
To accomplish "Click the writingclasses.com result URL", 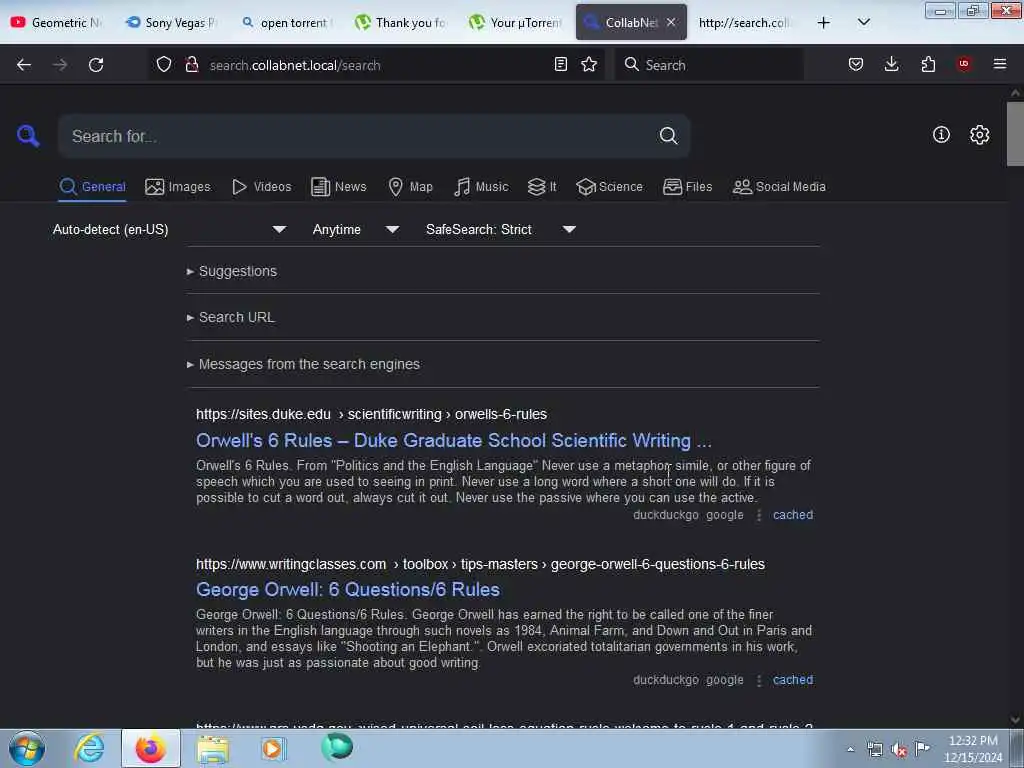I will point(480,564).
